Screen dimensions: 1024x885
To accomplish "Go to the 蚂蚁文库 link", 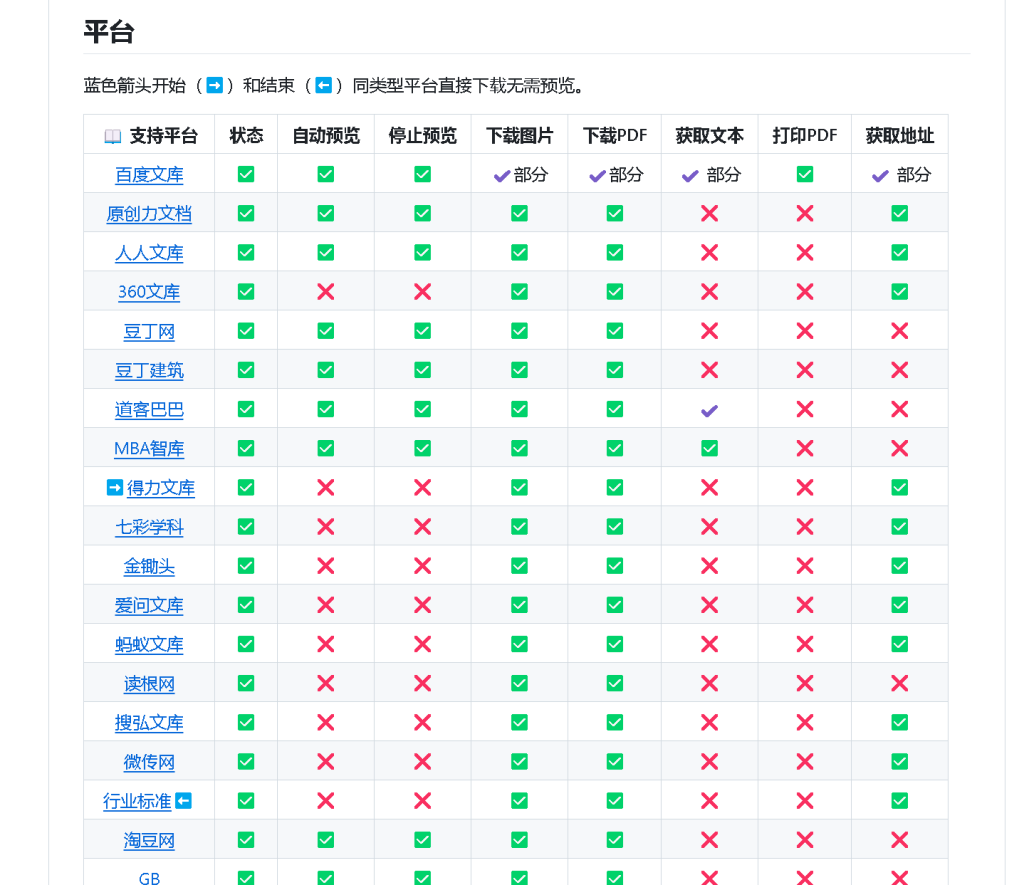I will 149,645.
